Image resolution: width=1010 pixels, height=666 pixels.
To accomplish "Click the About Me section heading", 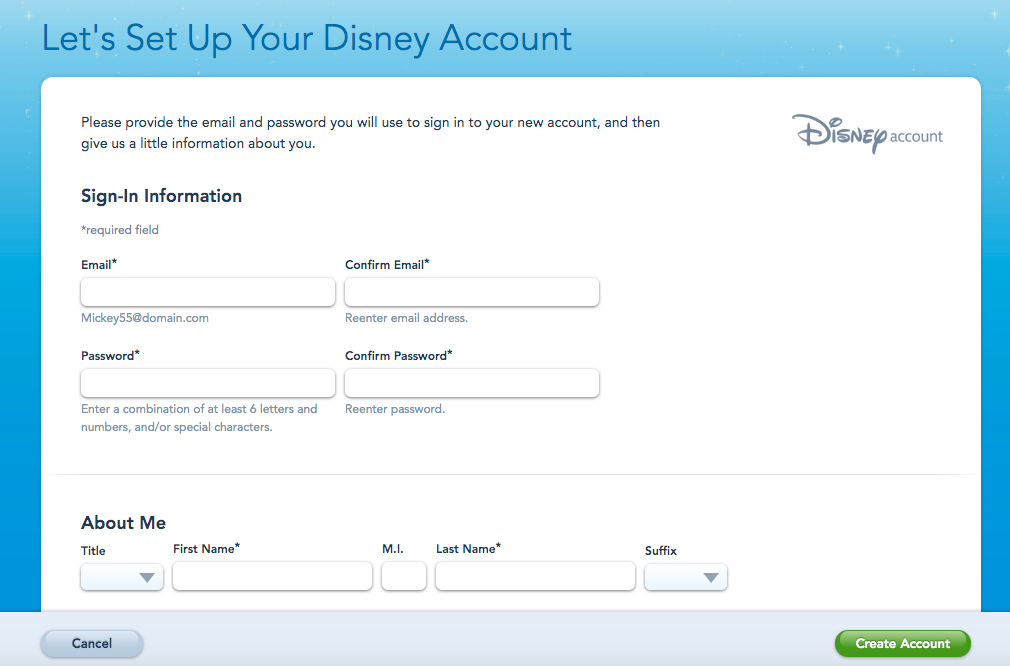I will click(x=123, y=523).
